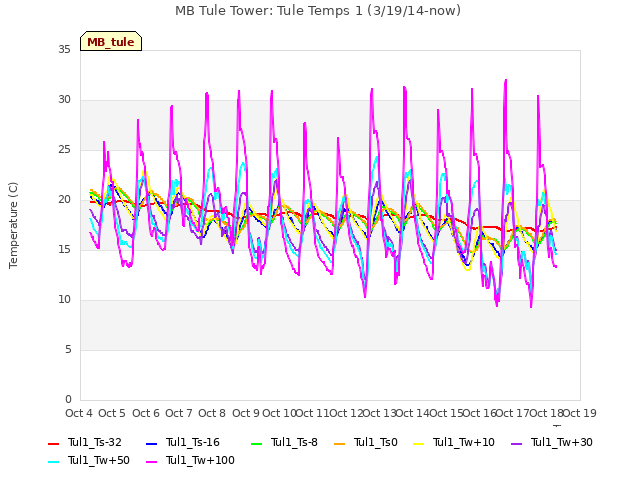Viewport: 640px width, 480px height.
Task: Click the Oct 9 x-axis tick label
Action: (246, 413)
